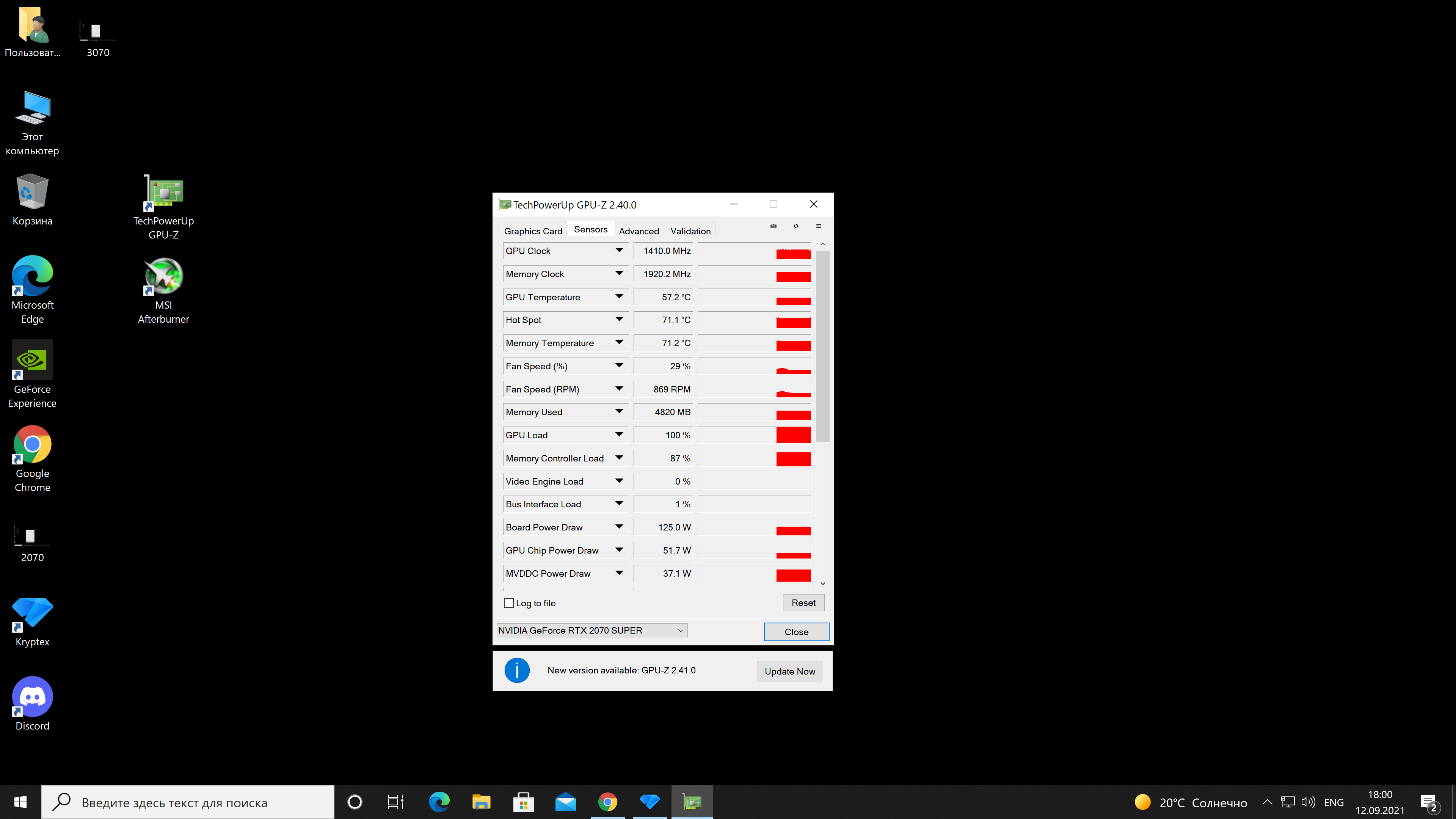Click the refresh sensors icon in GPU-Z
1456x819 pixels.
tap(796, 226)
